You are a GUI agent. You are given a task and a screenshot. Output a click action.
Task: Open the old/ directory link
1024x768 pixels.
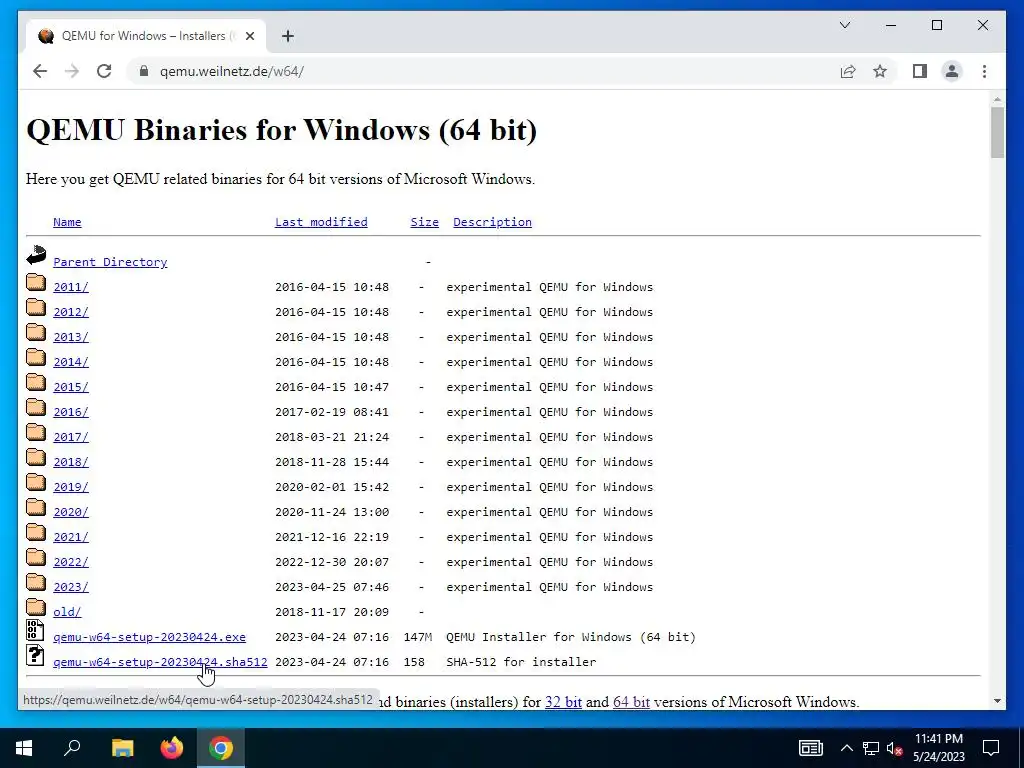(x=67, y=612)
